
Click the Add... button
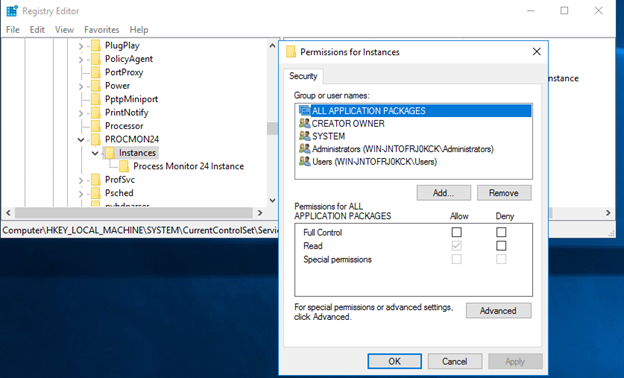(x=444, y=193)
